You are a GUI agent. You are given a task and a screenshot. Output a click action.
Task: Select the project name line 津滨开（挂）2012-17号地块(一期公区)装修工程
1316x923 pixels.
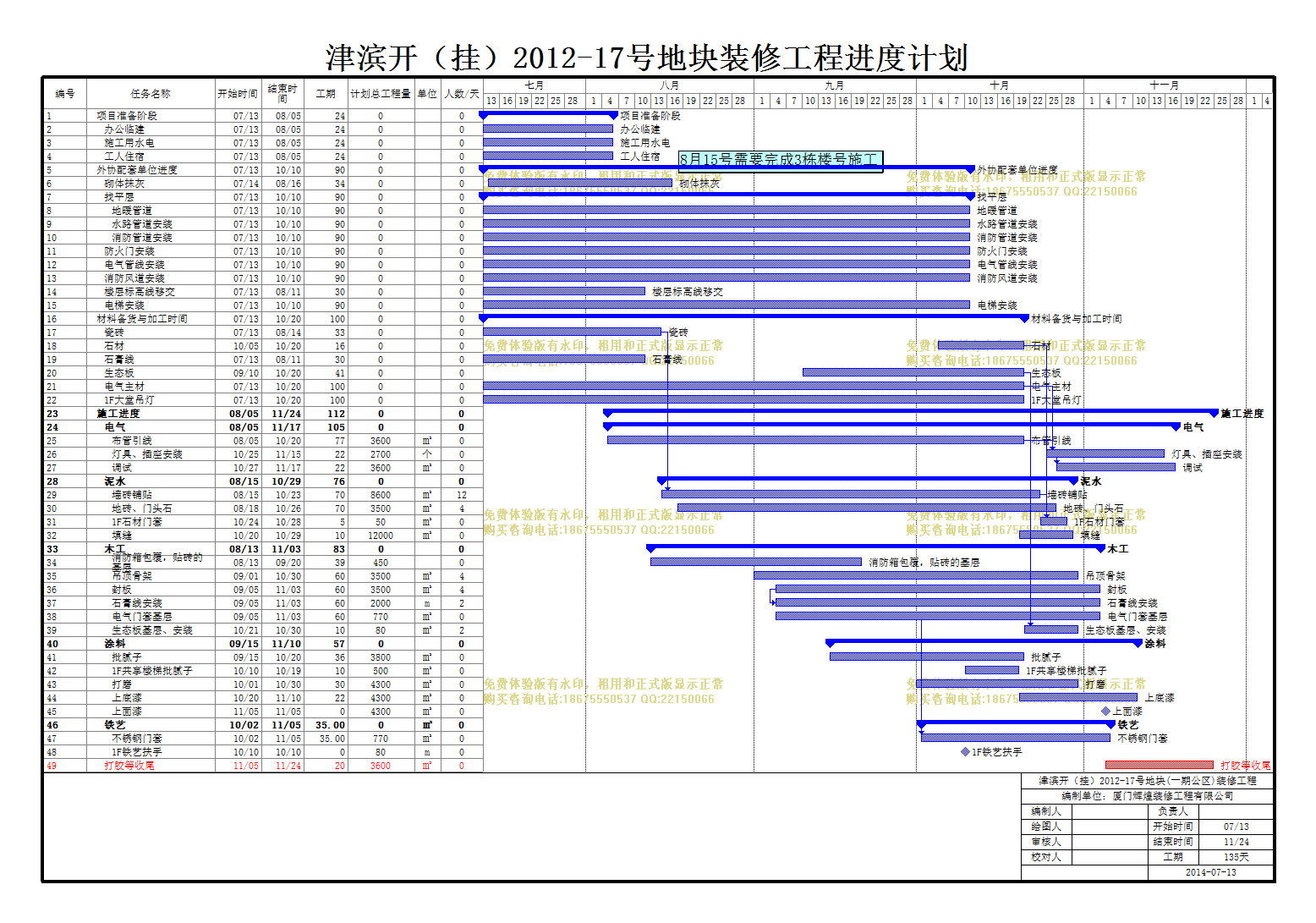pos(1148,781)
